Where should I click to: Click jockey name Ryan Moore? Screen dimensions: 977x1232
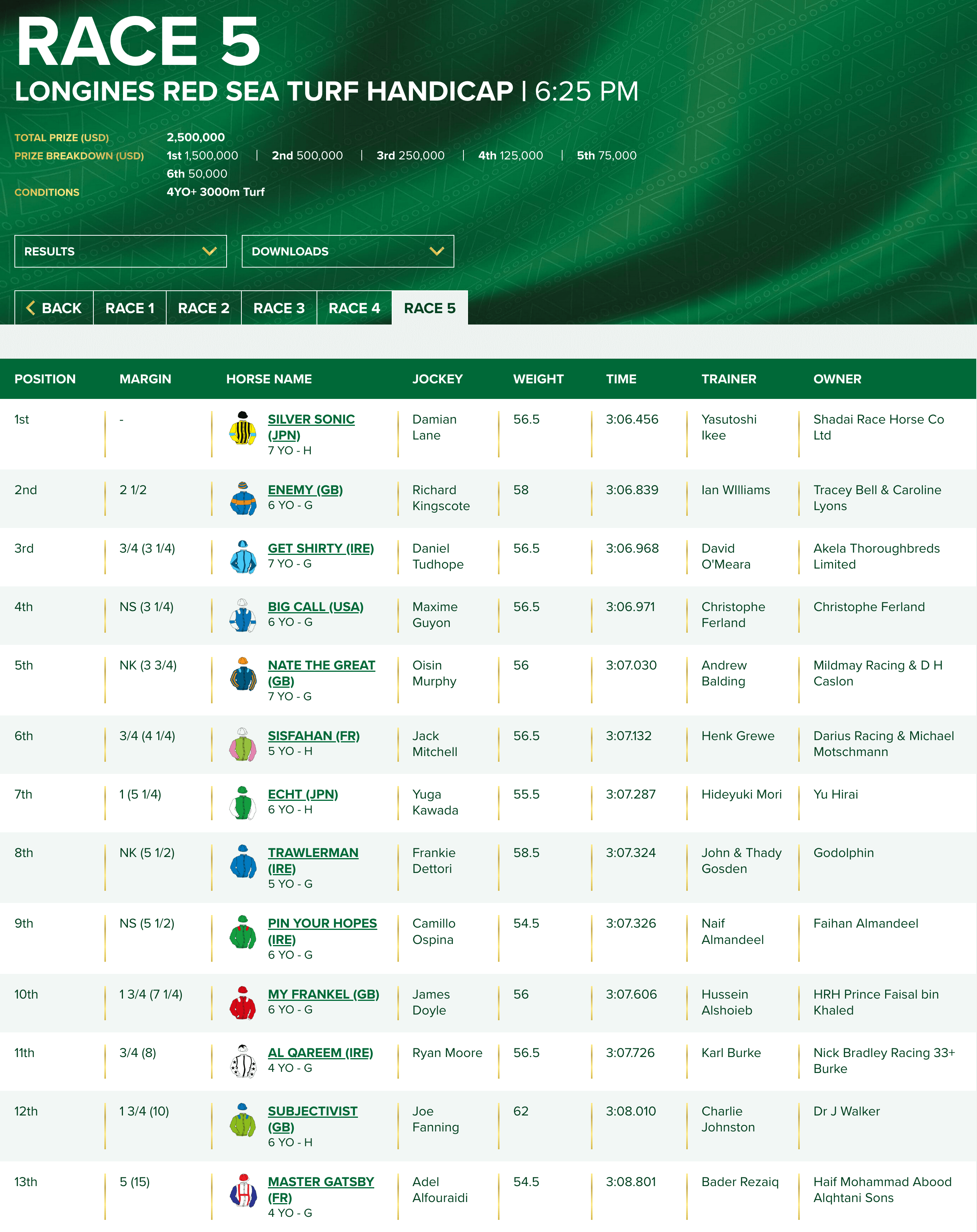448,1052
